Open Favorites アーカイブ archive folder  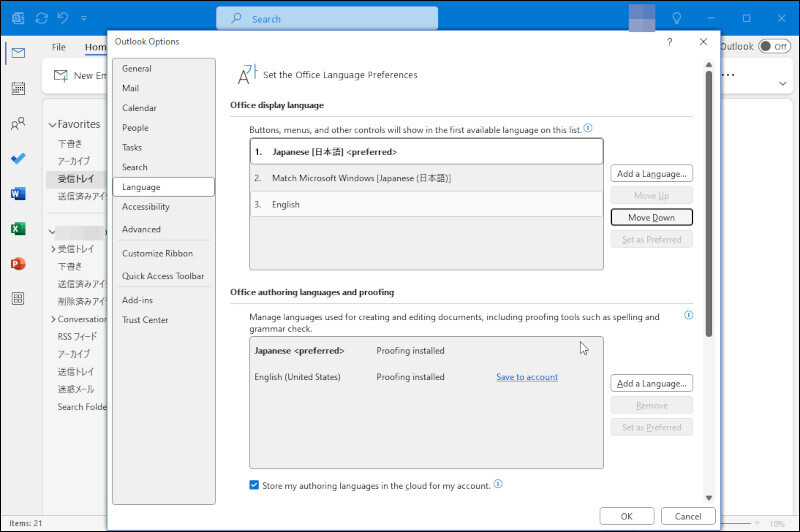(73, 161)
